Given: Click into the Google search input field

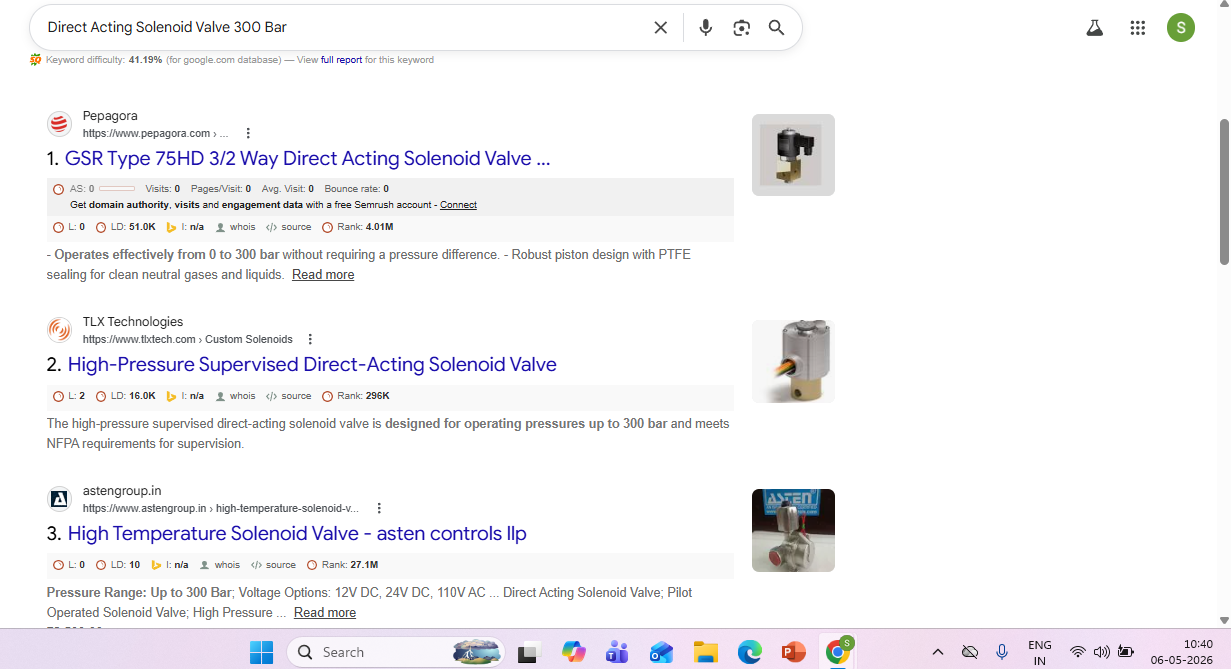Looking at the screenshot, I should pyautogui.click(x=340, y=28).
